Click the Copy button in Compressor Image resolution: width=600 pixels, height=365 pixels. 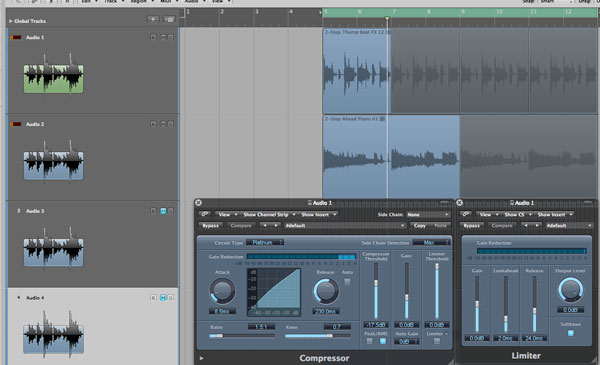[419, 225]
